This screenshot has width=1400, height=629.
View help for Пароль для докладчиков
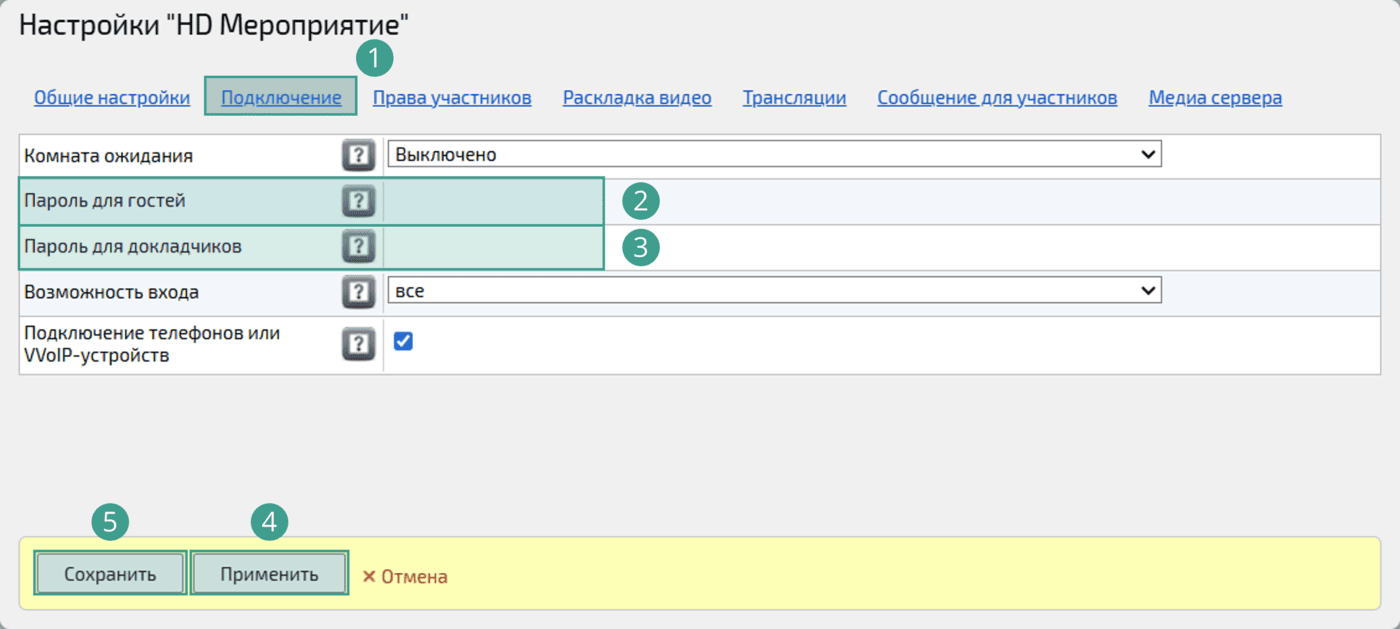pos(358,246)
